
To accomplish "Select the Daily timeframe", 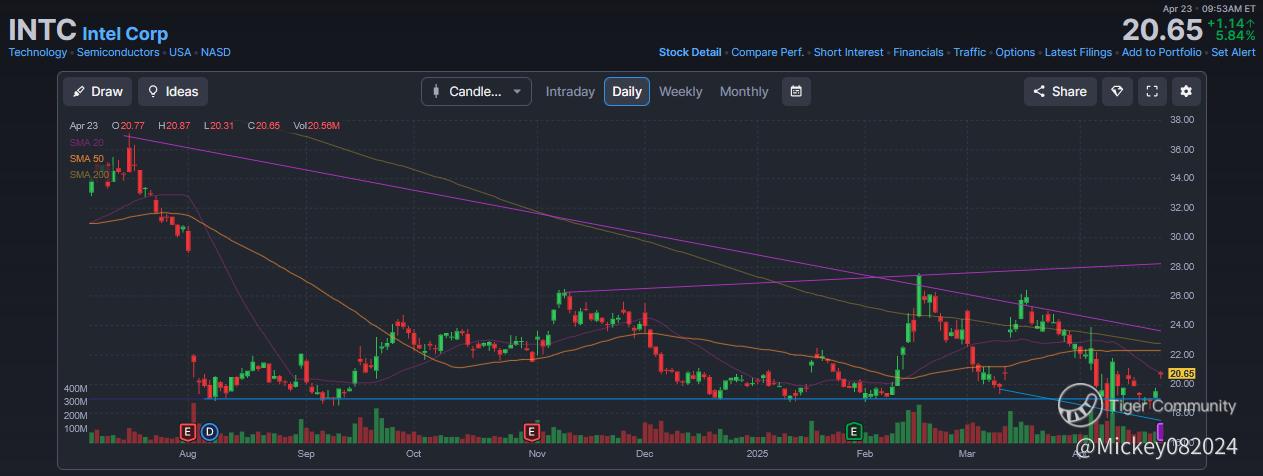I will coord(627,91).
